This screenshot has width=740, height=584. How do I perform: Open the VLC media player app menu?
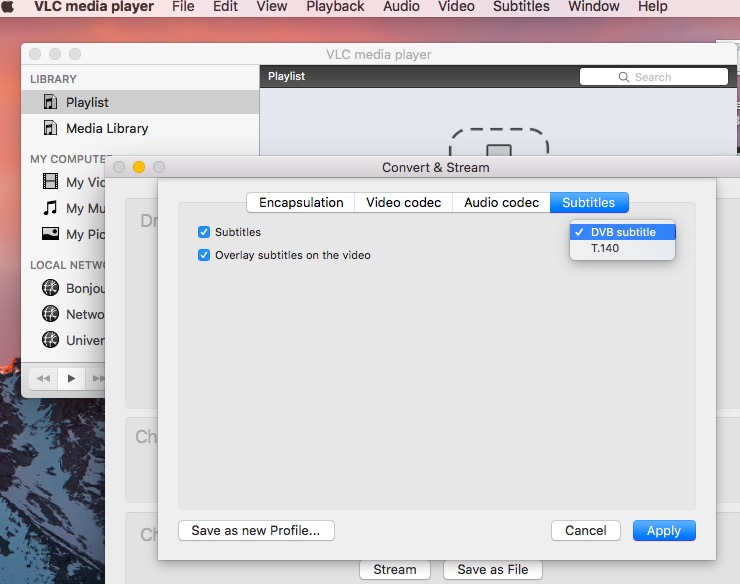point(94,7)
